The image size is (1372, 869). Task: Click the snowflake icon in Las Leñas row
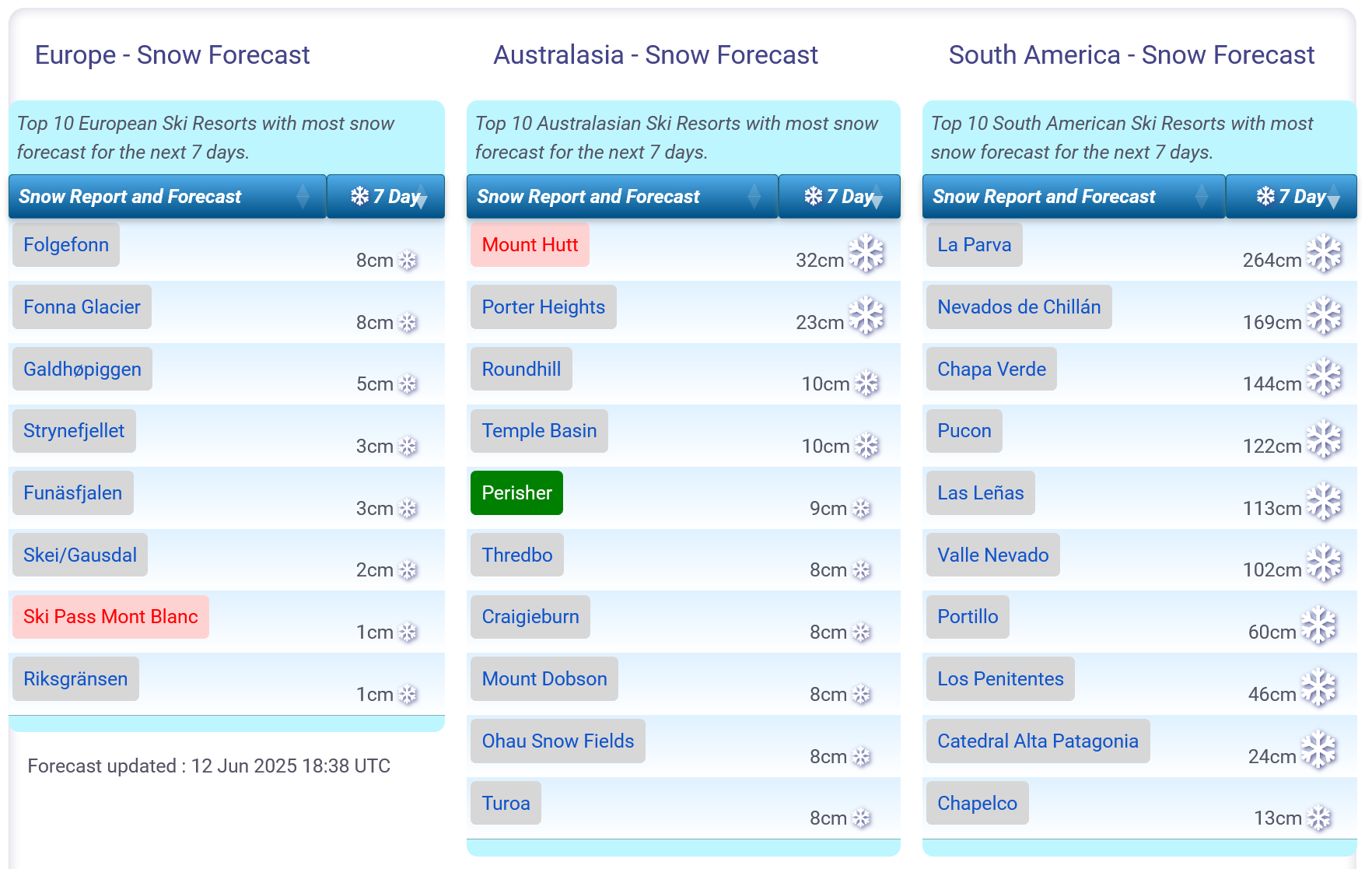point(1324,502)
